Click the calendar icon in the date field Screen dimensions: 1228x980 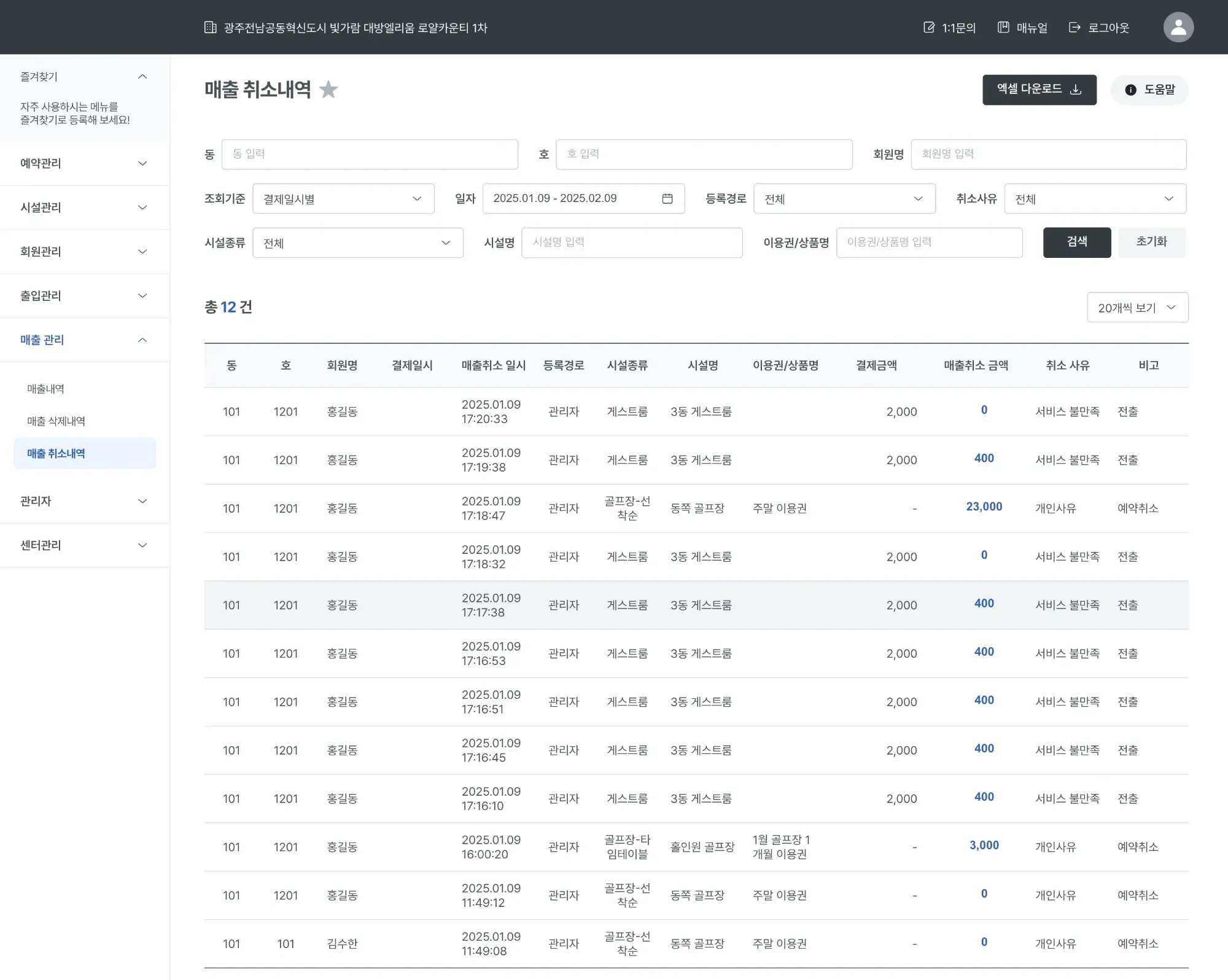(667, 198)
